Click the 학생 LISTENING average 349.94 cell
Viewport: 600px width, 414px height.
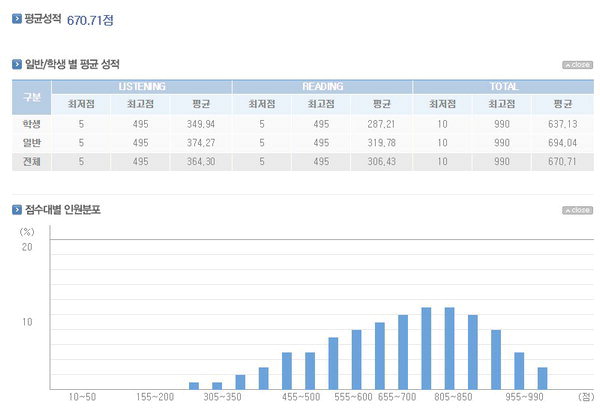[x=201, y=124]
